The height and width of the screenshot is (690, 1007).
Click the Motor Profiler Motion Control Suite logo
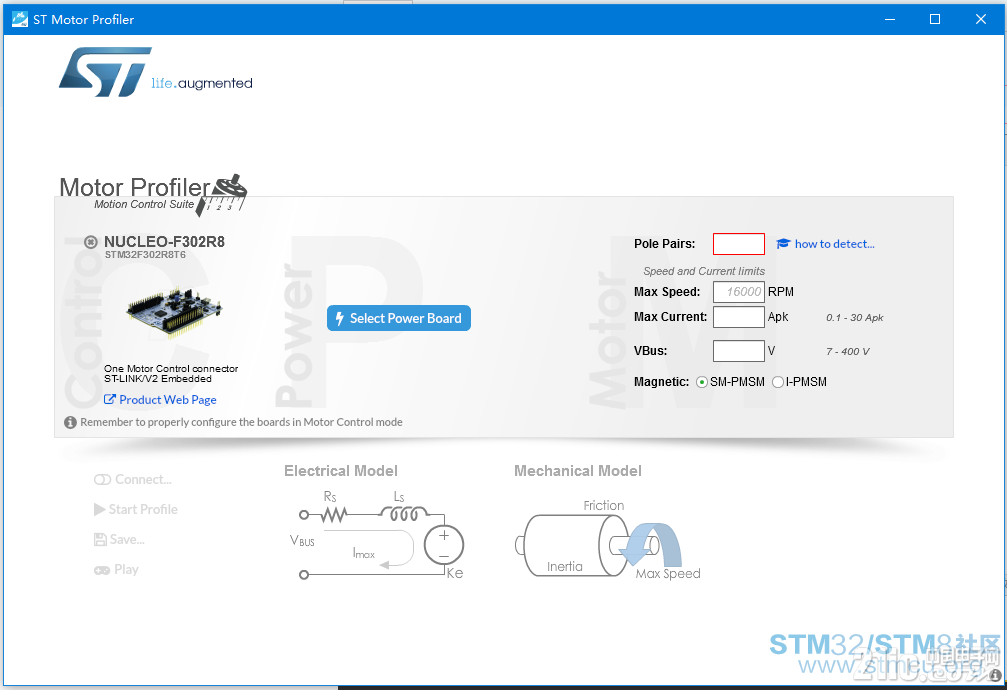point(153,195)
